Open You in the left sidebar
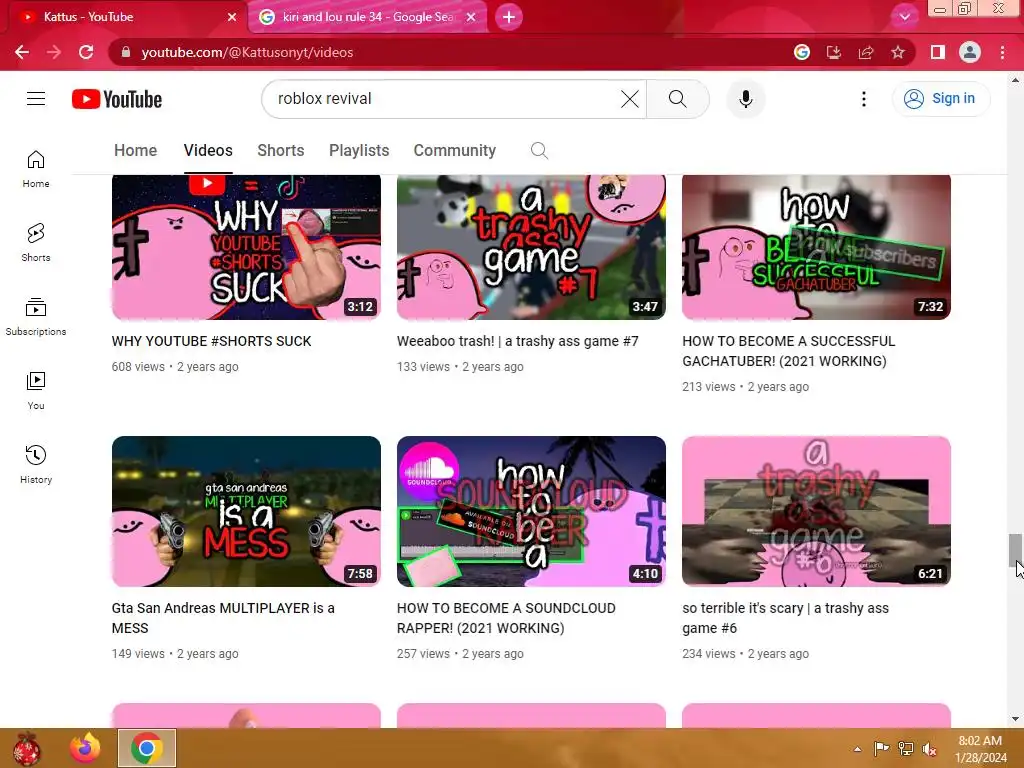Image resolution: width=1024 pixels, height=768 pixels. point(36,391)
